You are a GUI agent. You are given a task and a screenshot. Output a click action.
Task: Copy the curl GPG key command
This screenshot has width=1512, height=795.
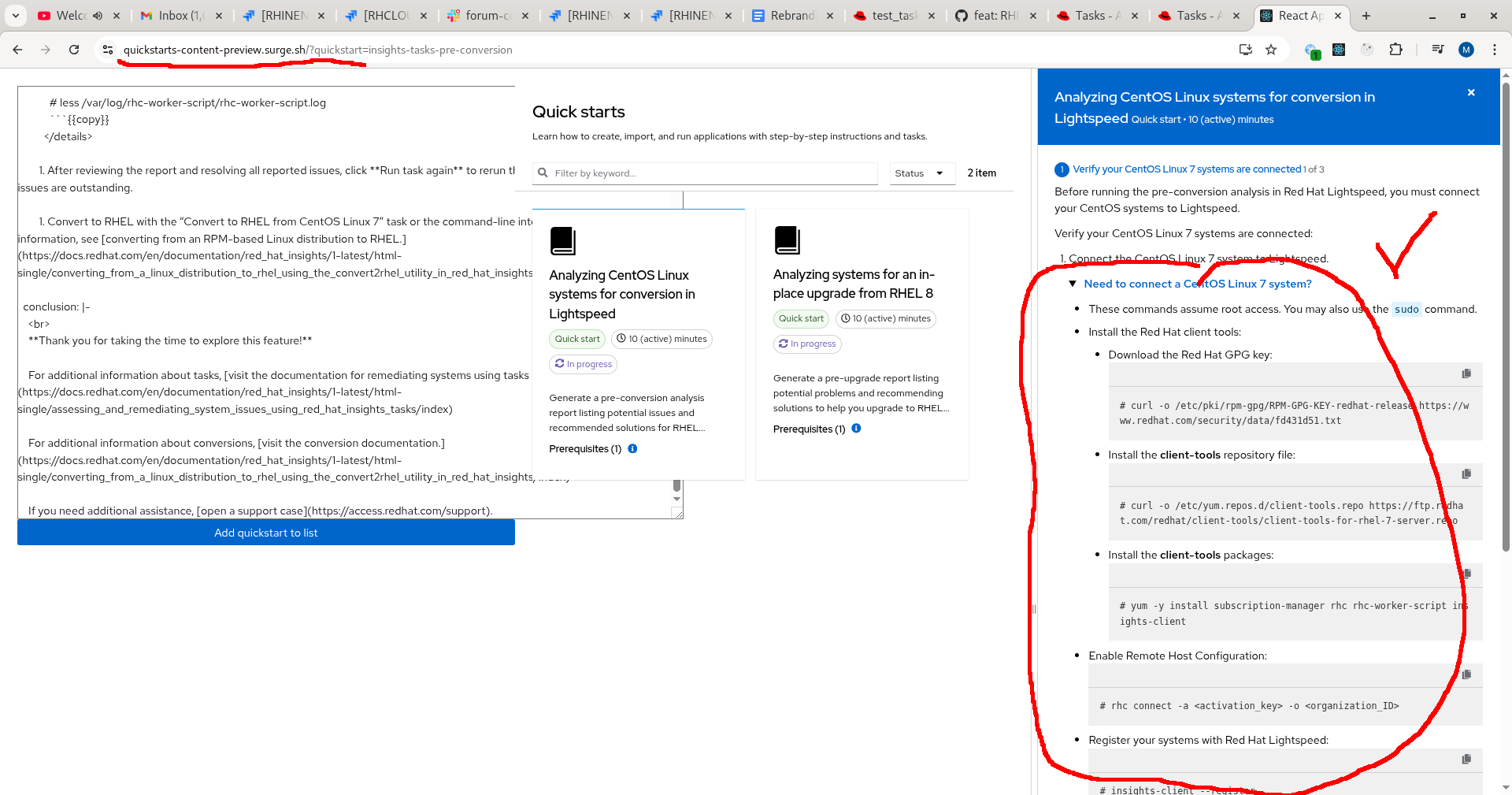[1466, 373]
